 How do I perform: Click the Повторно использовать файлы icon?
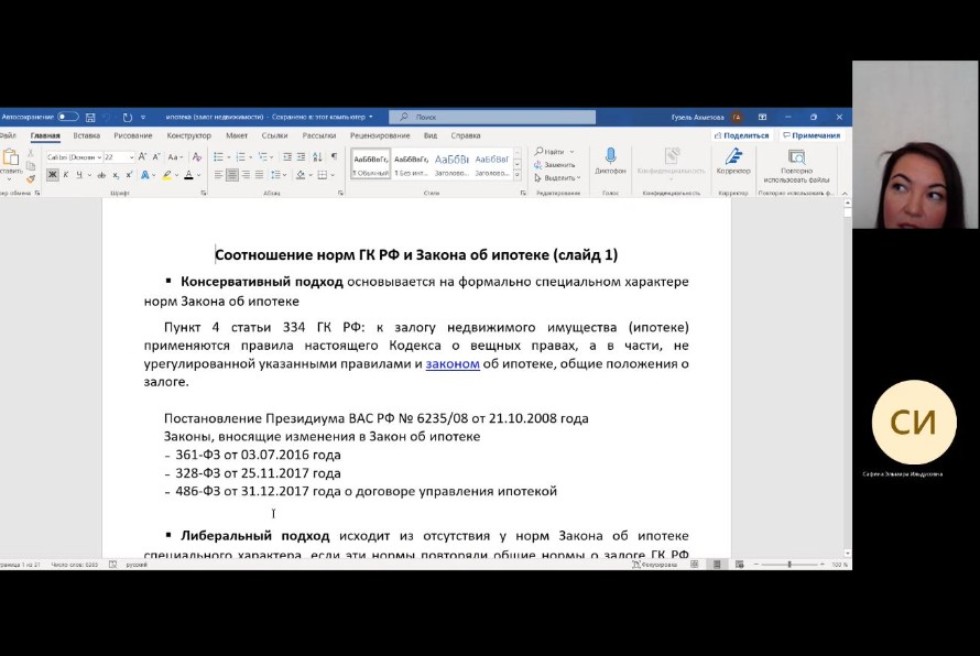pyautogui.click(x=796, y=158)
